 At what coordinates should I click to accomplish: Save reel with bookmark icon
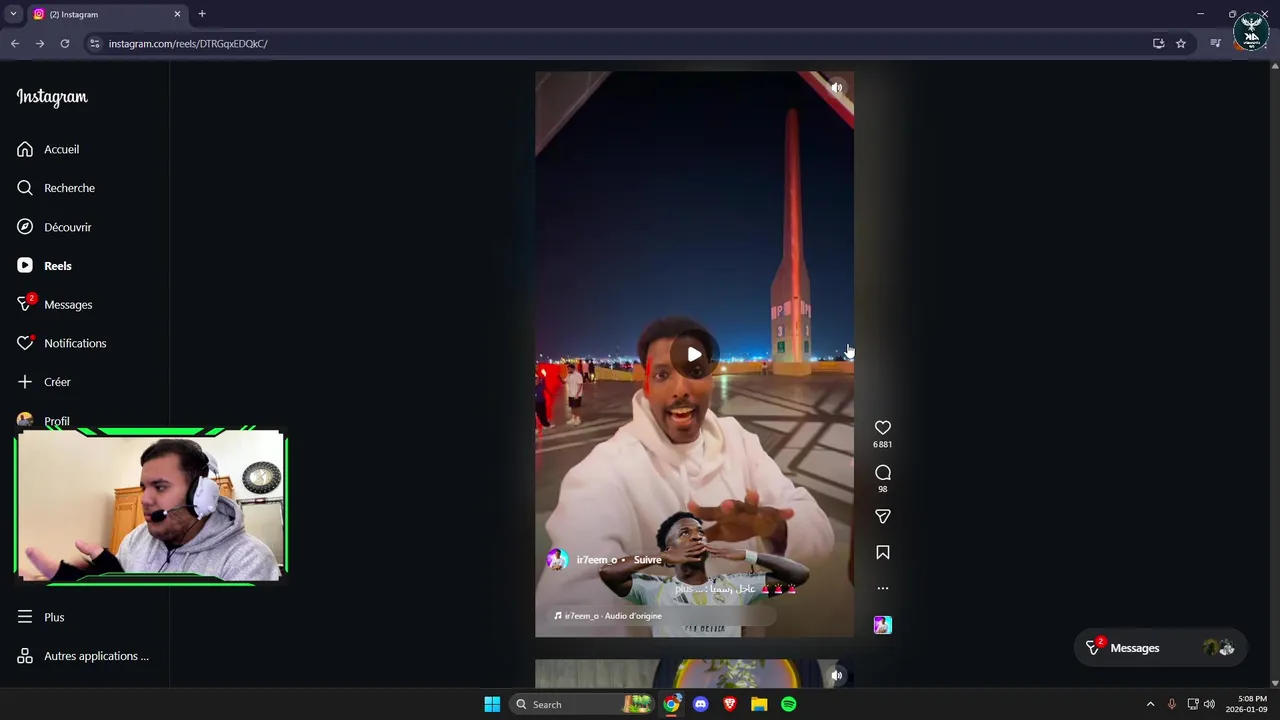[x=883, y=553]
